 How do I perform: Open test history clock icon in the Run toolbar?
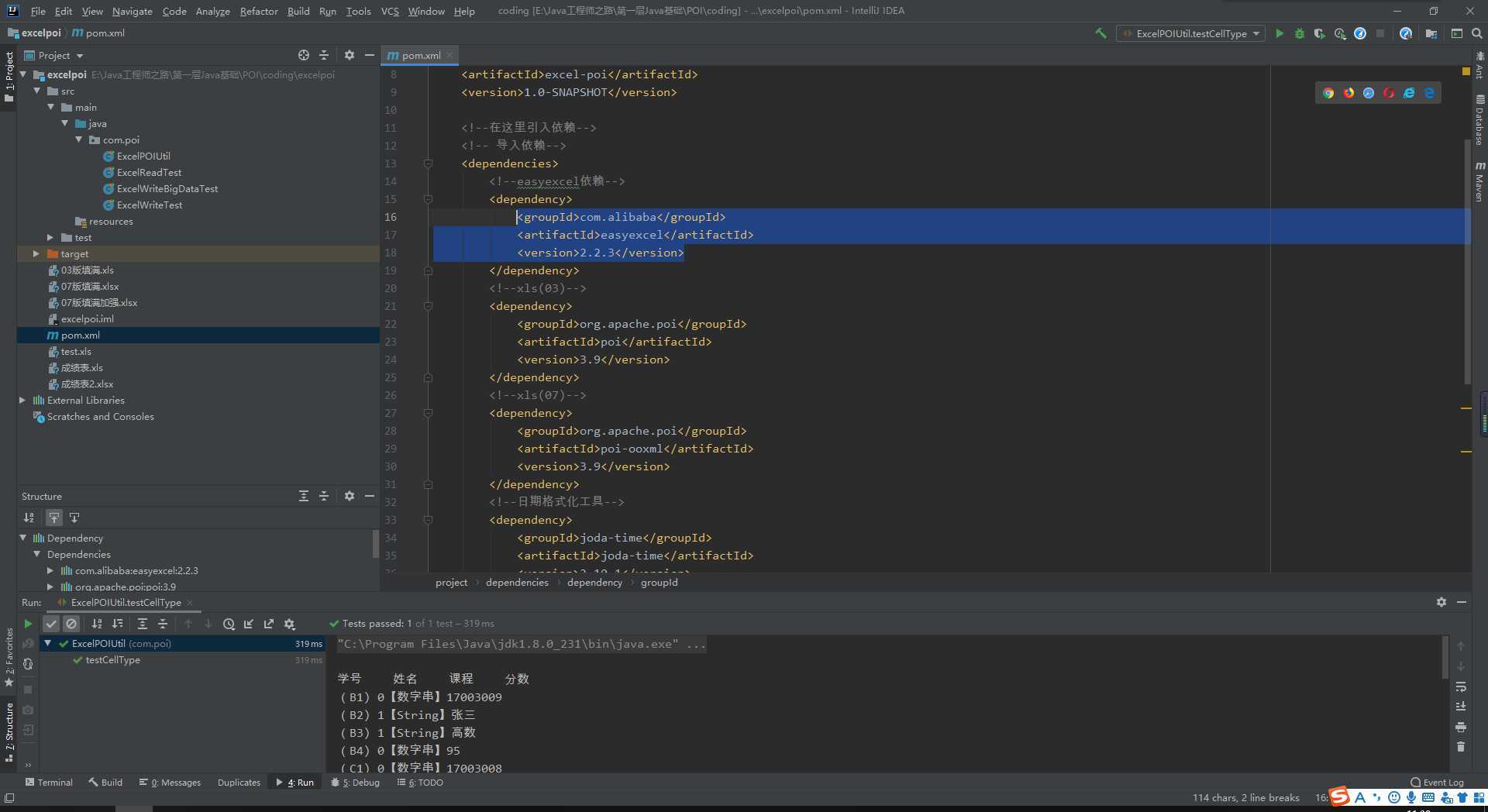tap(229, 624)
